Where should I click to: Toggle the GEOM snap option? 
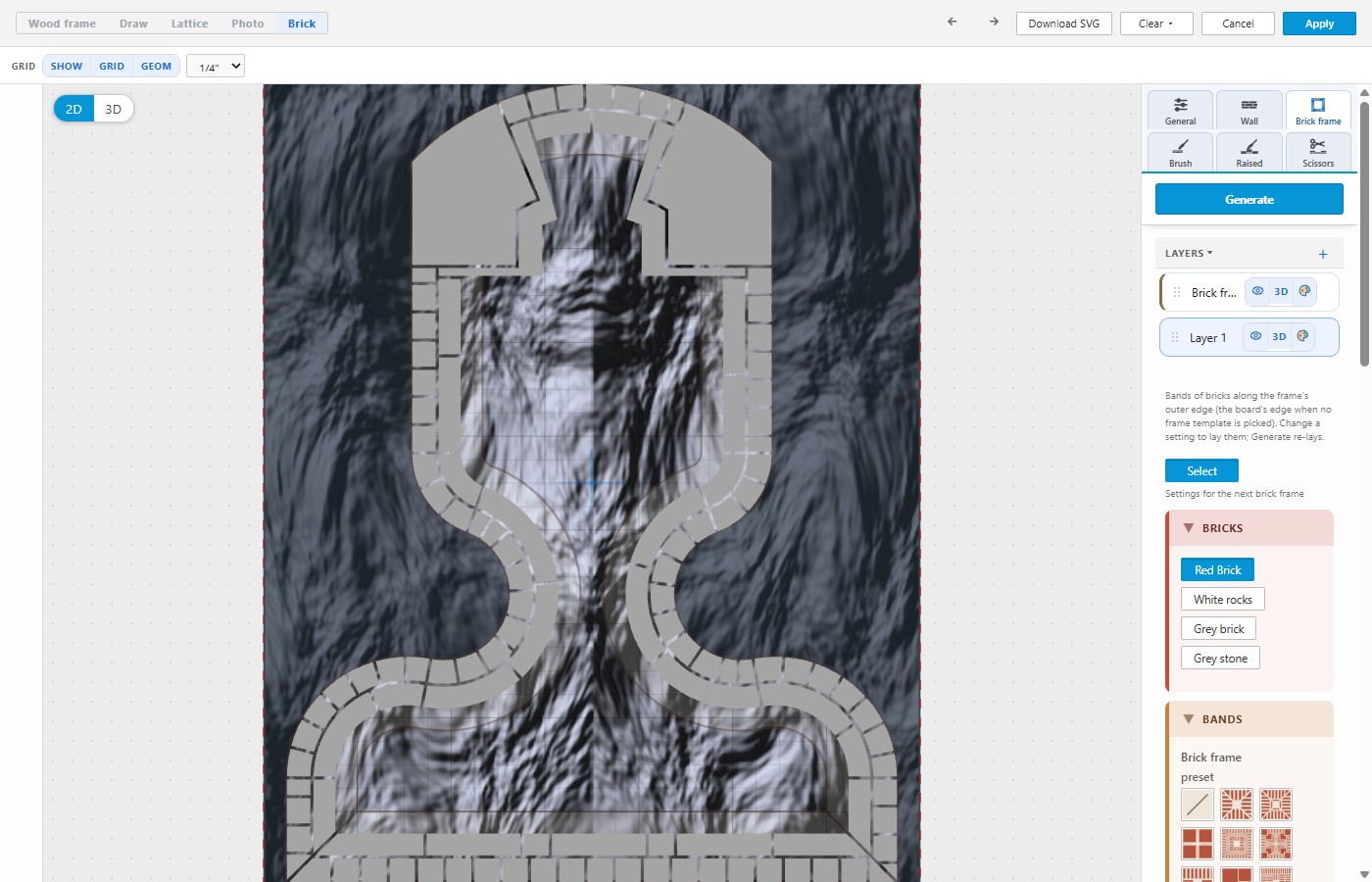pos(156,66)
